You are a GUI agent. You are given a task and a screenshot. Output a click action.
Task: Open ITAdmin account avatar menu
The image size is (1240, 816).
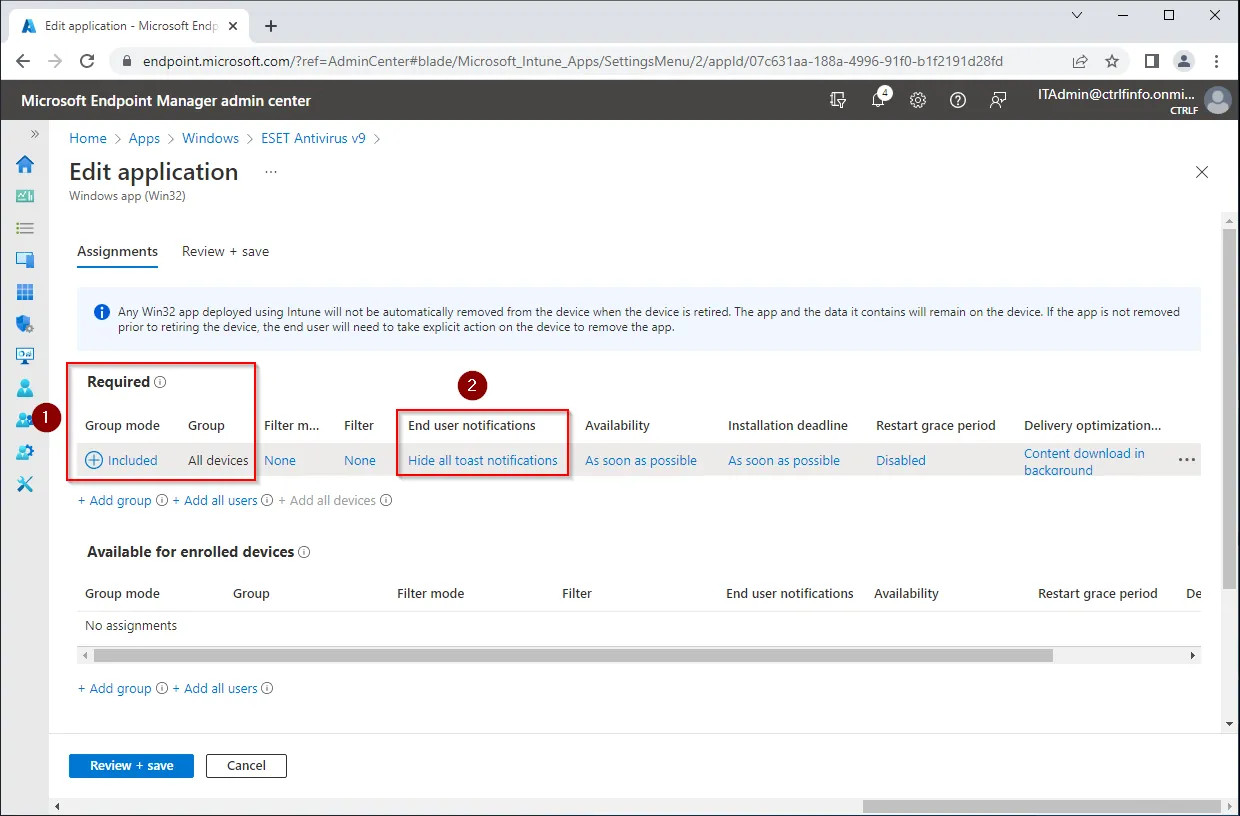tap(1217, 100)
